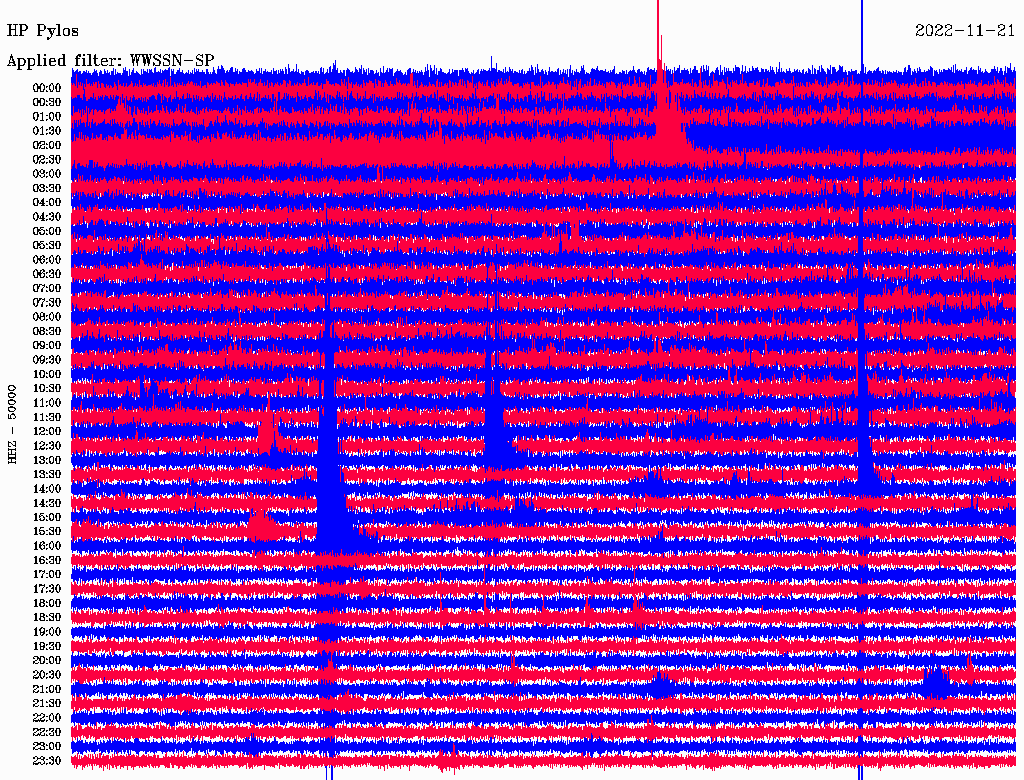Viewport: 1024px width, 780px height.
Task: Click the 22:00 time label
Action: click(x=47, y=718)
